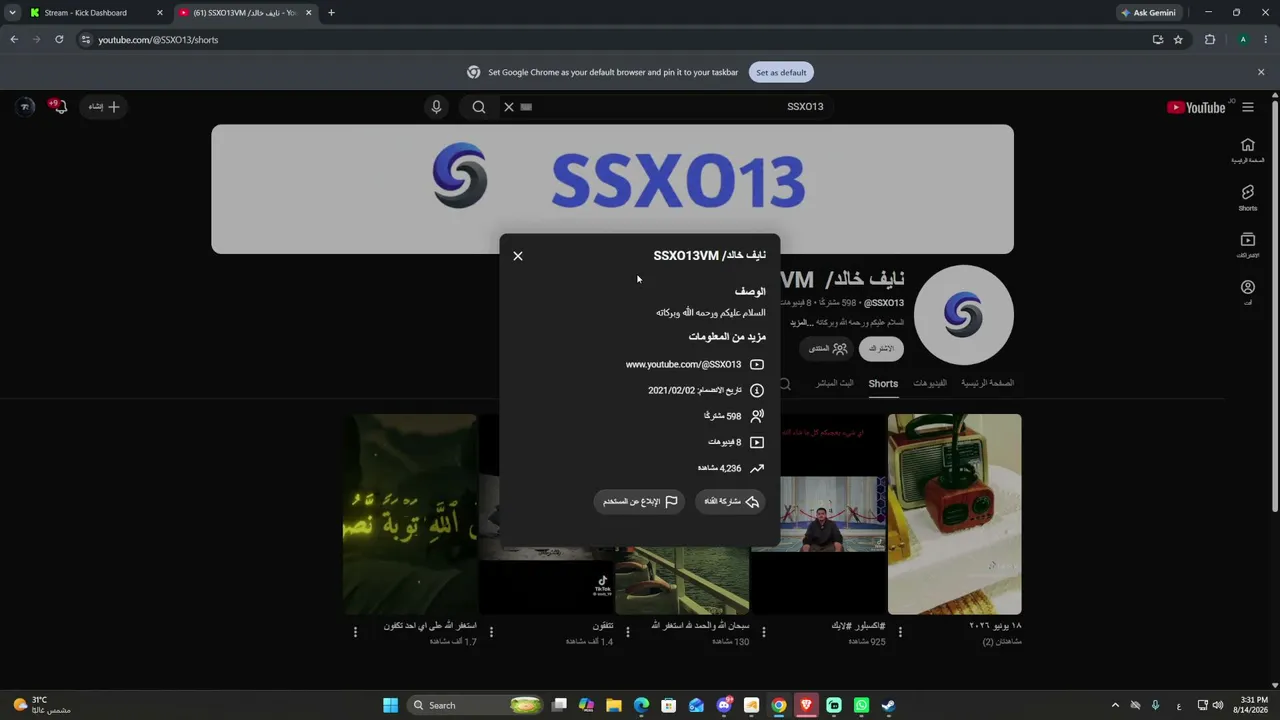
Task: Switch to the channel Home tab
Action: point(987,383)
